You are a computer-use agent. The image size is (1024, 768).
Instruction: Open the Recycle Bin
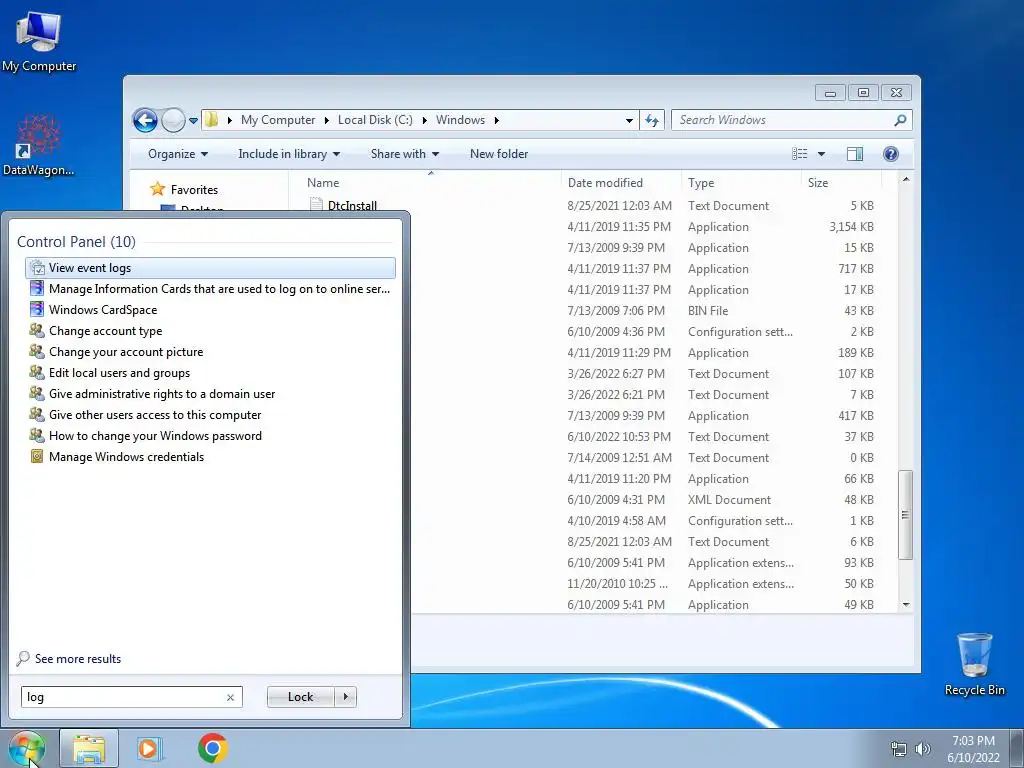(x=974, y=664)
